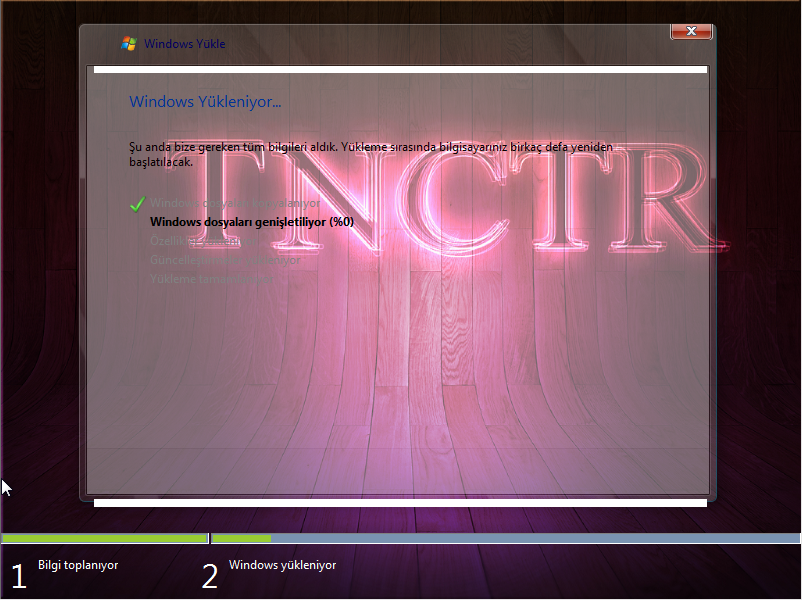Select the "Windows dosyaları genişletiliyor (%0)" step
Image resolution: width=802 pixels, height=600 pixels.
click(251, 222)
